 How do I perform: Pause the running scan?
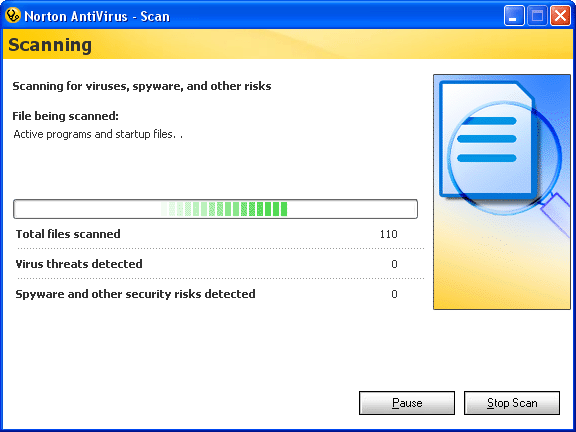(x=407, y=403)
